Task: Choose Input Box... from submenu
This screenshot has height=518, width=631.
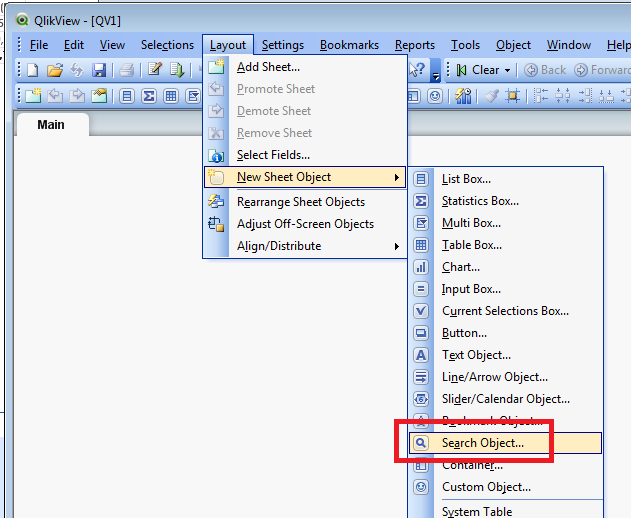Action: pyautogui.click(x=505, y=289)
